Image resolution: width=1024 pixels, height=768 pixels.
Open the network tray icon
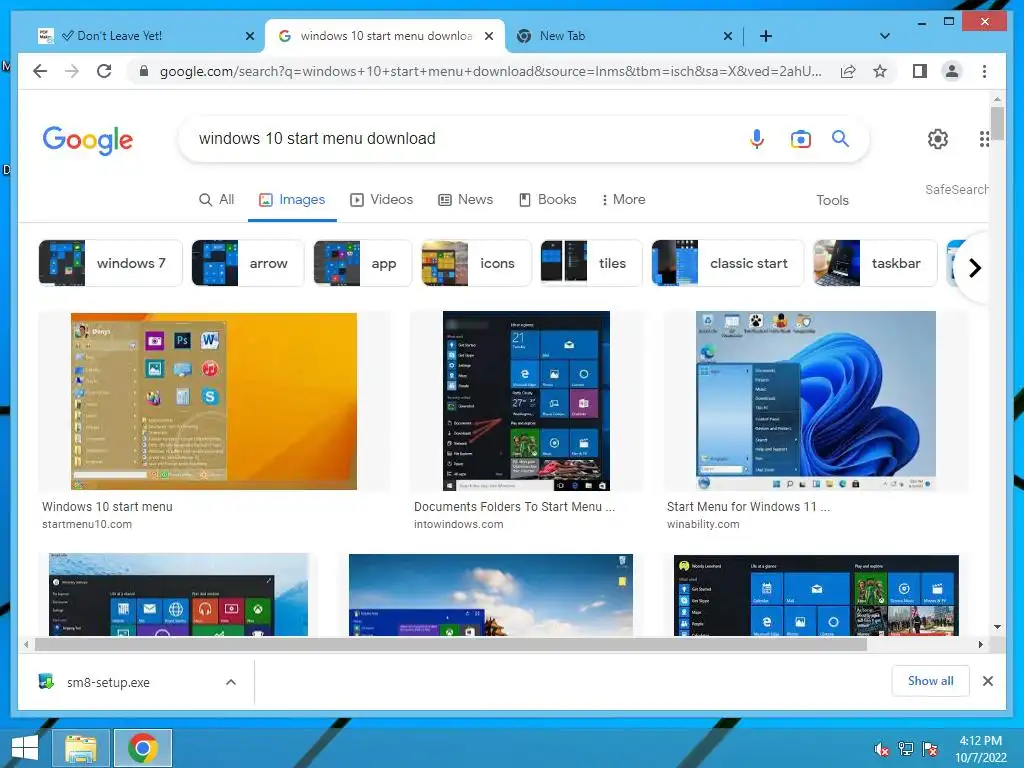[x=906, y=749]
